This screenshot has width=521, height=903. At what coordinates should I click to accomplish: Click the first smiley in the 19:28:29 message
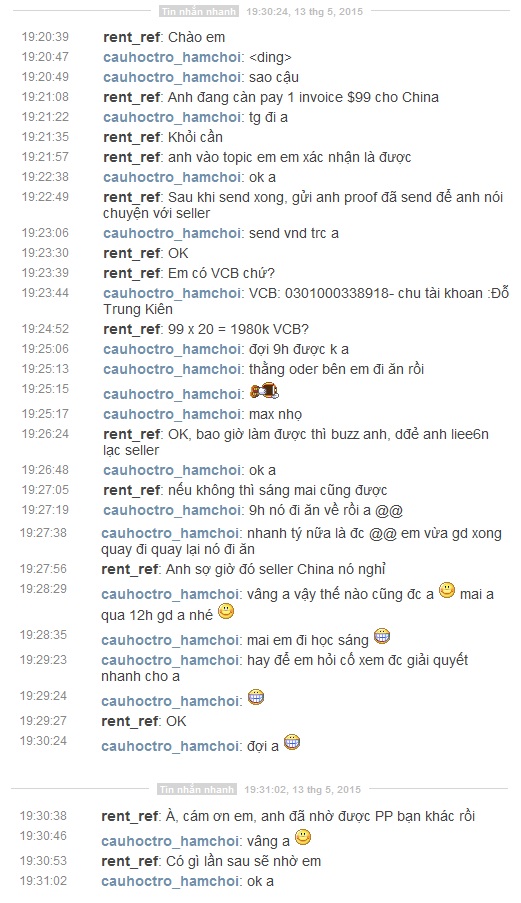point(447,590)
